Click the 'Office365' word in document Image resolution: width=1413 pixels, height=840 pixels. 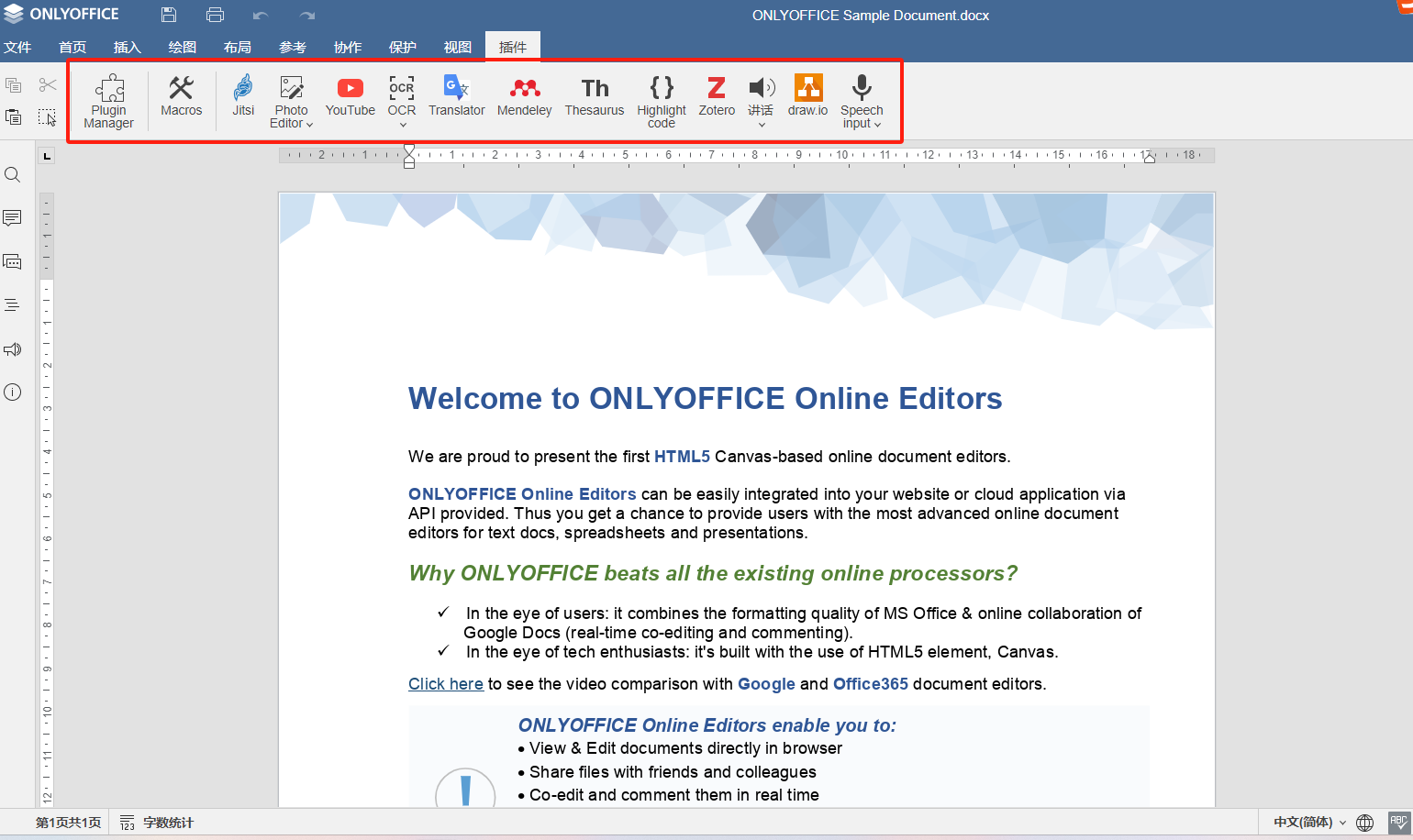(871, 684)
